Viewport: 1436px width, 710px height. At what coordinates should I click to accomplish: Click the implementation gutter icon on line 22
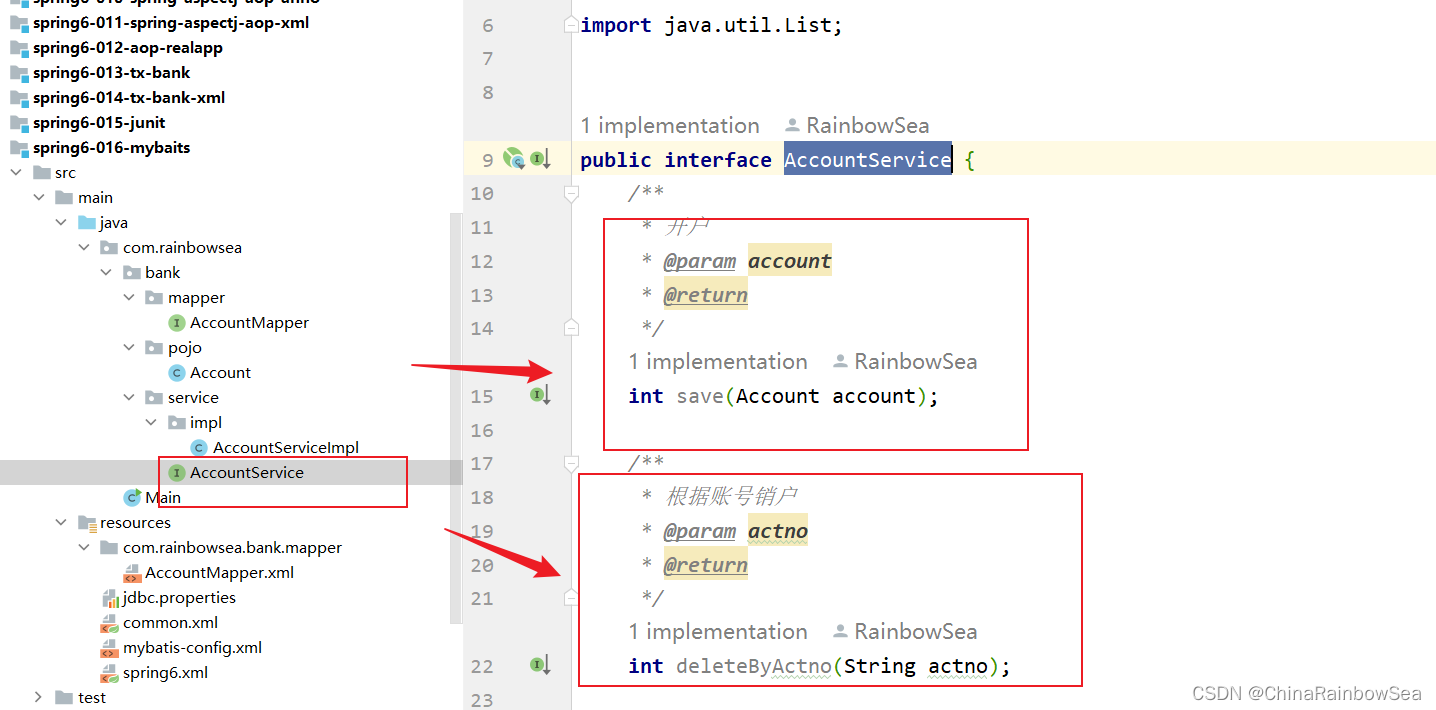[x=540, y=665]
